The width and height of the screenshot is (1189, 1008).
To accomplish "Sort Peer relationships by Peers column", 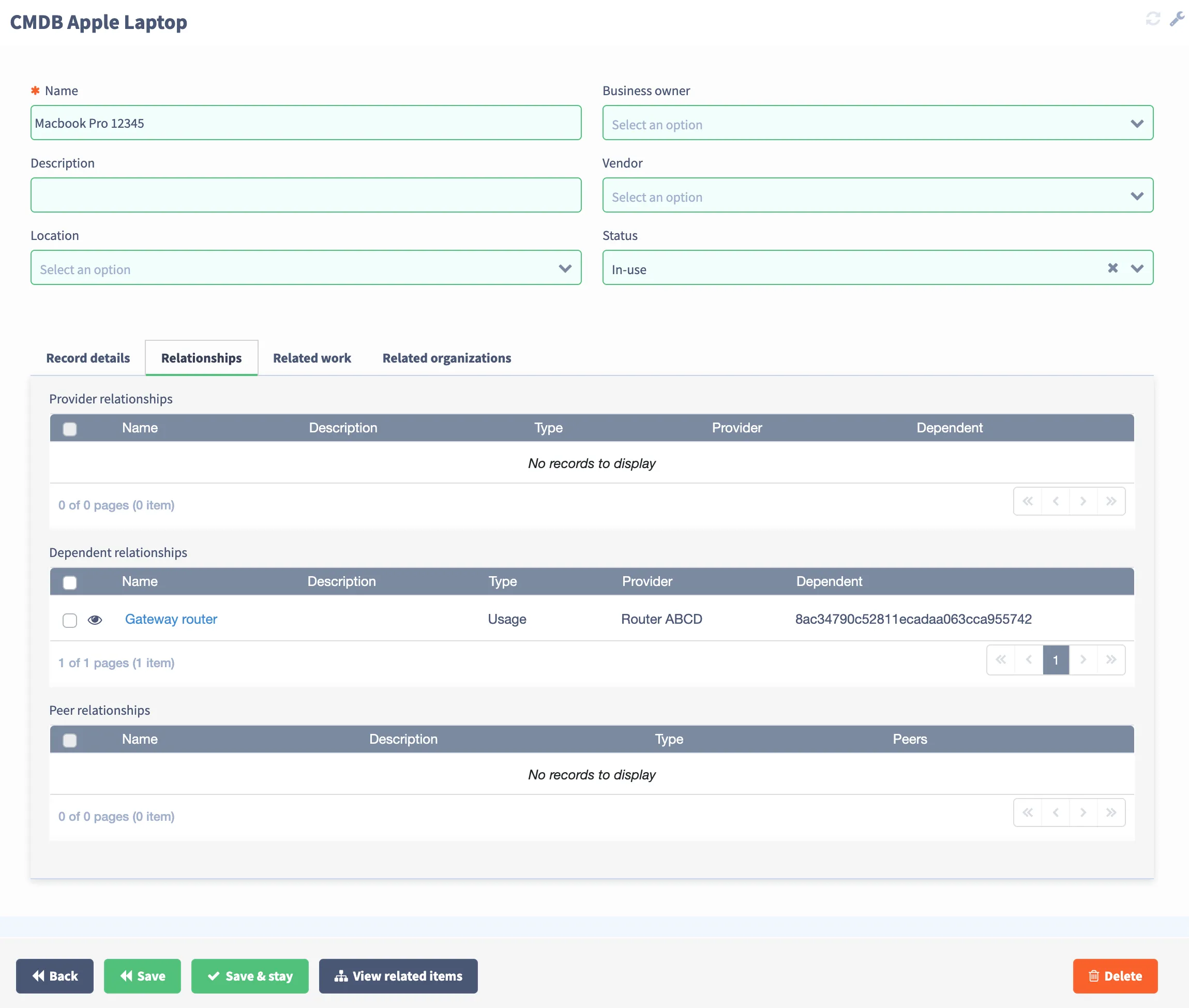I will (910, 740).
